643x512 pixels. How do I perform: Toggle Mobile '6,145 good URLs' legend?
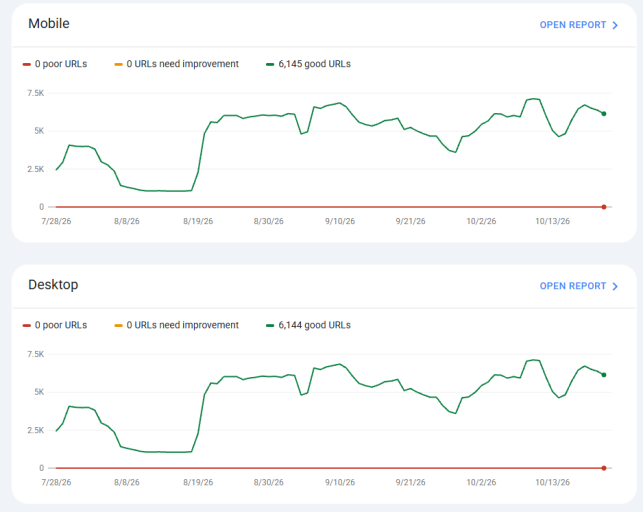point(308,64)
